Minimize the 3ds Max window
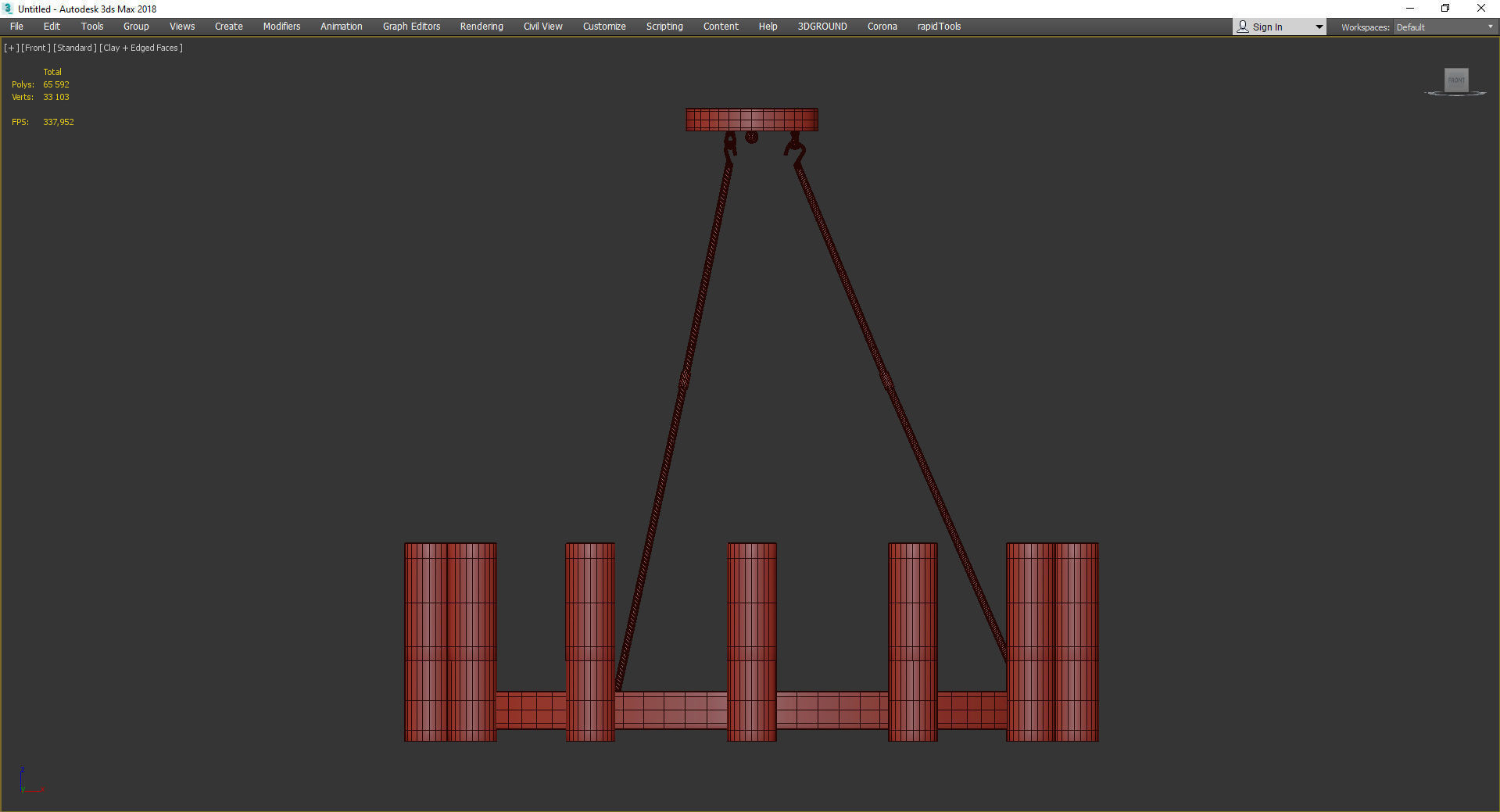1500x812 pixels. [x=1410, y=9]
